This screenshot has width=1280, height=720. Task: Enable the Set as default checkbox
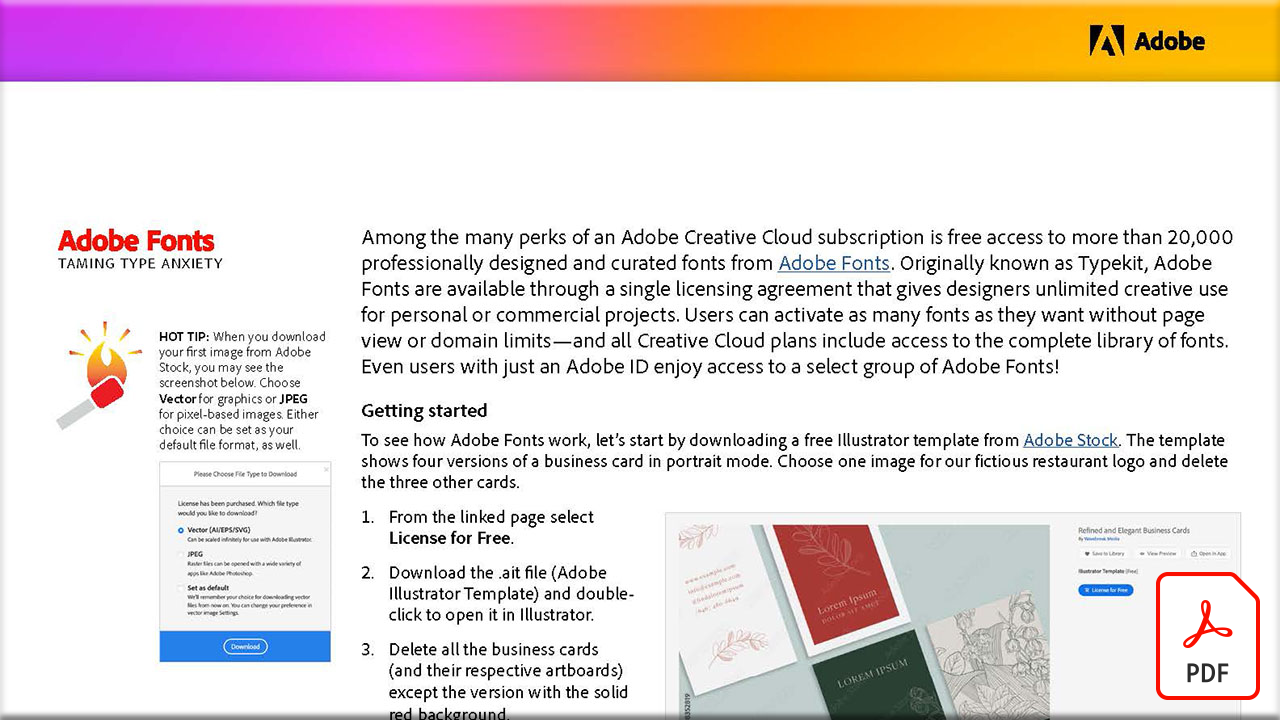pos(181,589)
